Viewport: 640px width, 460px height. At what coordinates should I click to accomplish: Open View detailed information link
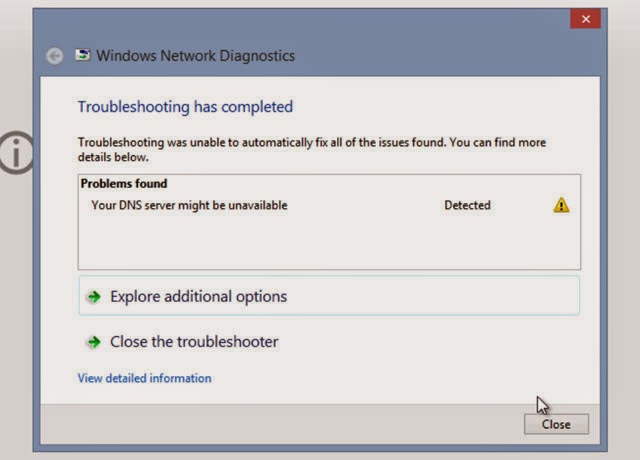pos(144,378)
